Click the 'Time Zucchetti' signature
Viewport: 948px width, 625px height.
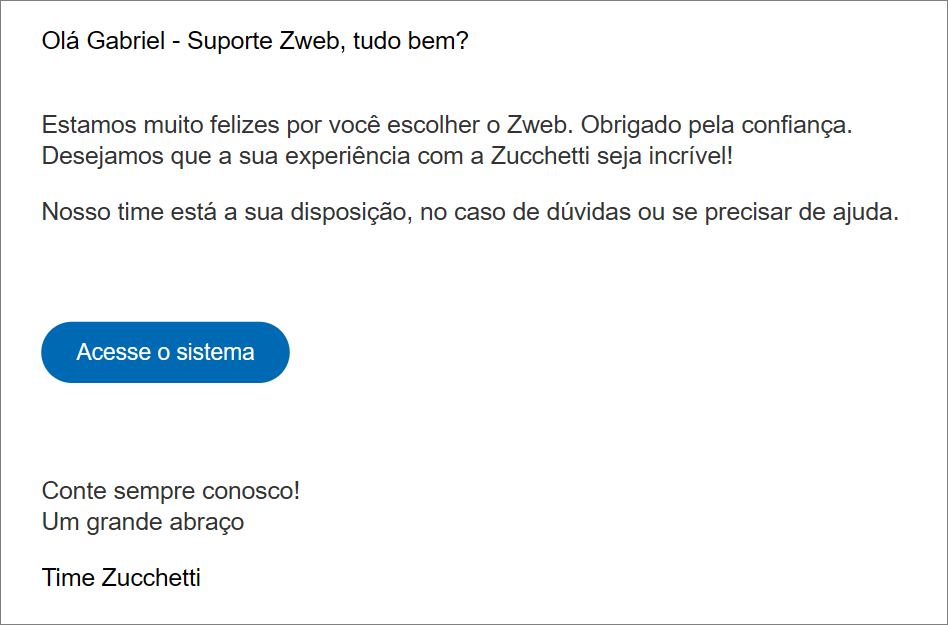[121, 578]
